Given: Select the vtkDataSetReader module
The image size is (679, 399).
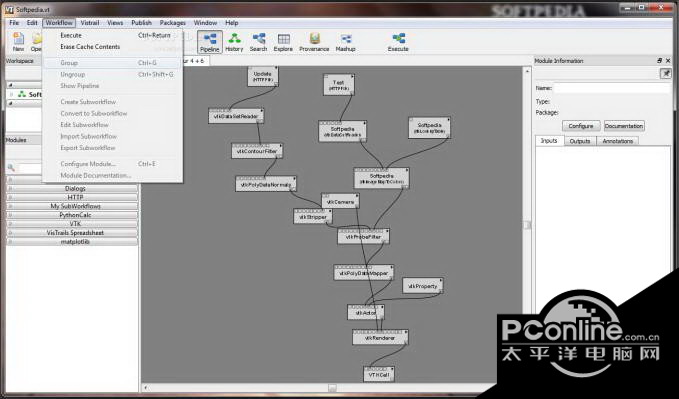Looking at the screenshot, I should point(236,116).
